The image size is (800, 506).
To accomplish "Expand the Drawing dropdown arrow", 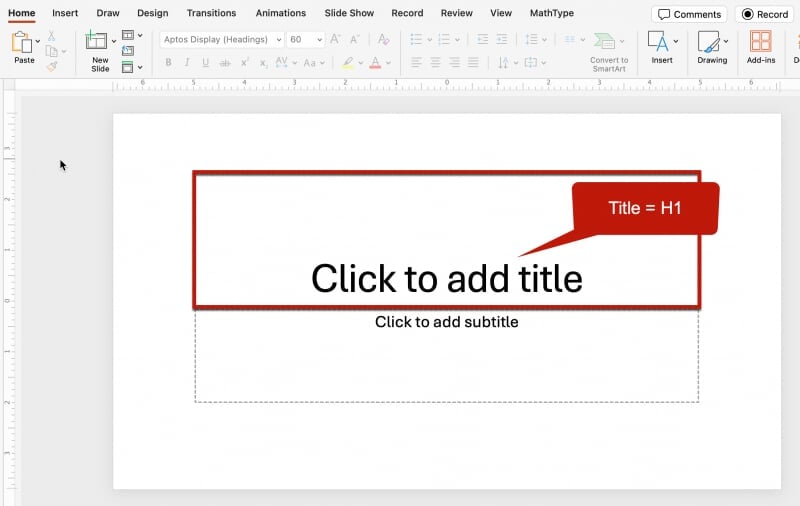I will tap(726, 41).
